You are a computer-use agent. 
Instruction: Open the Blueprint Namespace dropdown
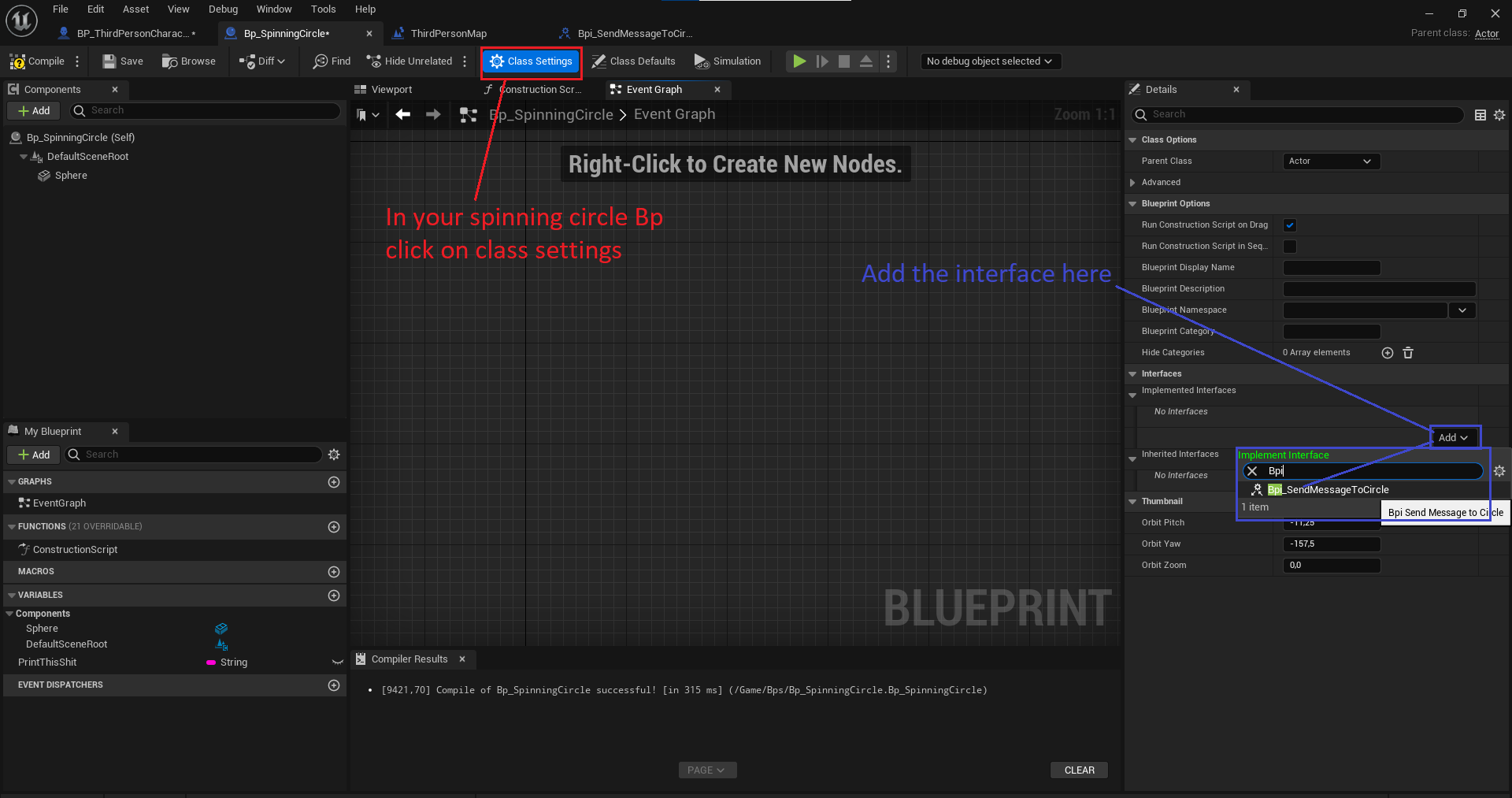click(x=1462, y=310)
